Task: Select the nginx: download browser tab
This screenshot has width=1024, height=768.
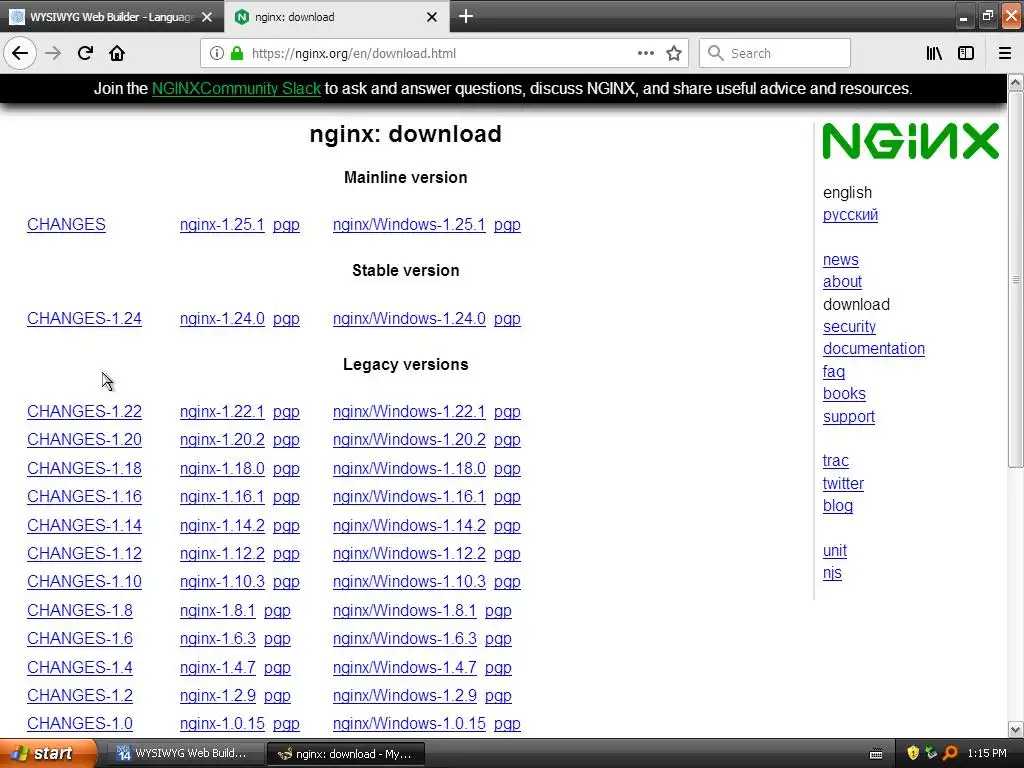Action: (337, 17)
